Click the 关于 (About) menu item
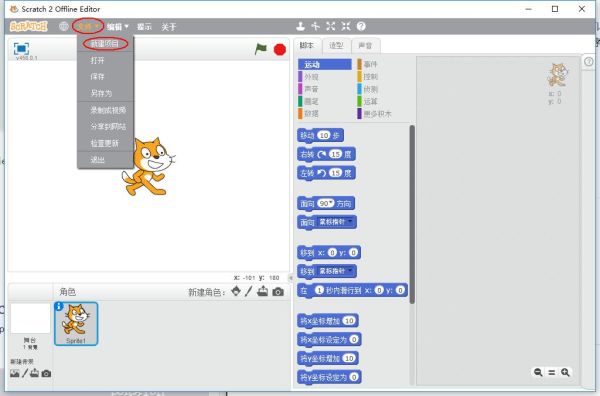 (169, 26)
